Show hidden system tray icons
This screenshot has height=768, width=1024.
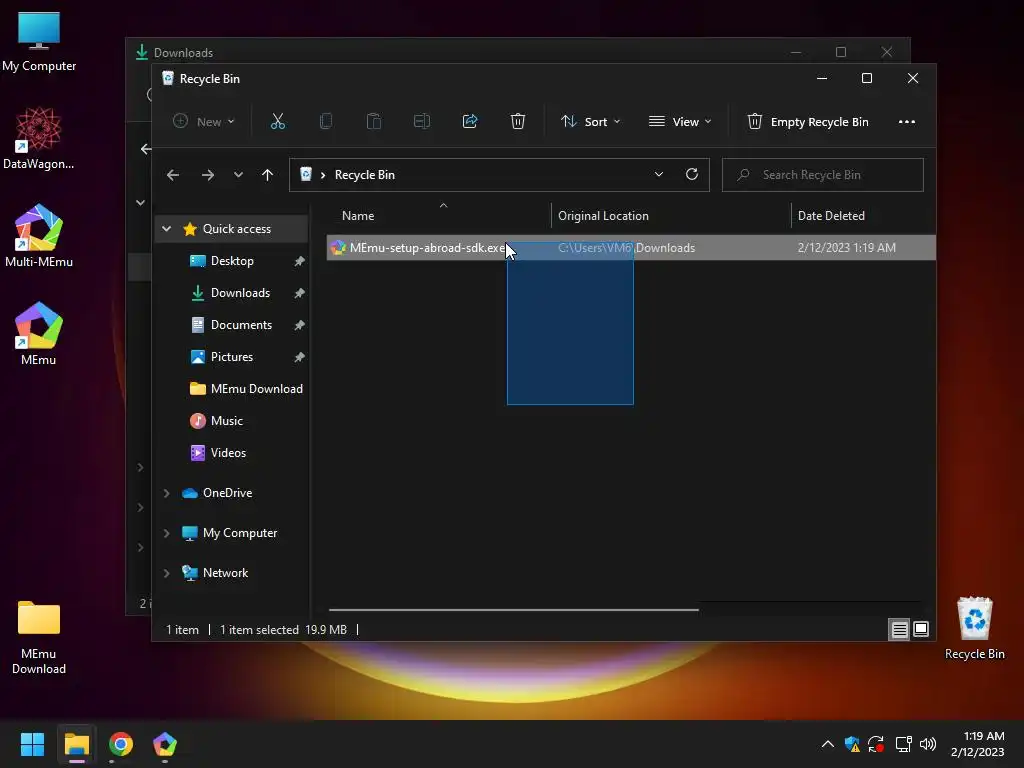pos(827,744)
